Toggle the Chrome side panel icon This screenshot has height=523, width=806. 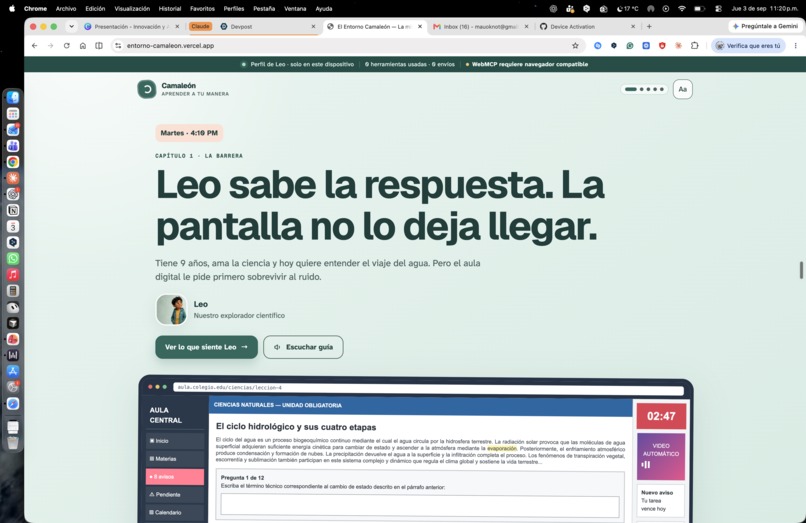[x=99, y=46]
